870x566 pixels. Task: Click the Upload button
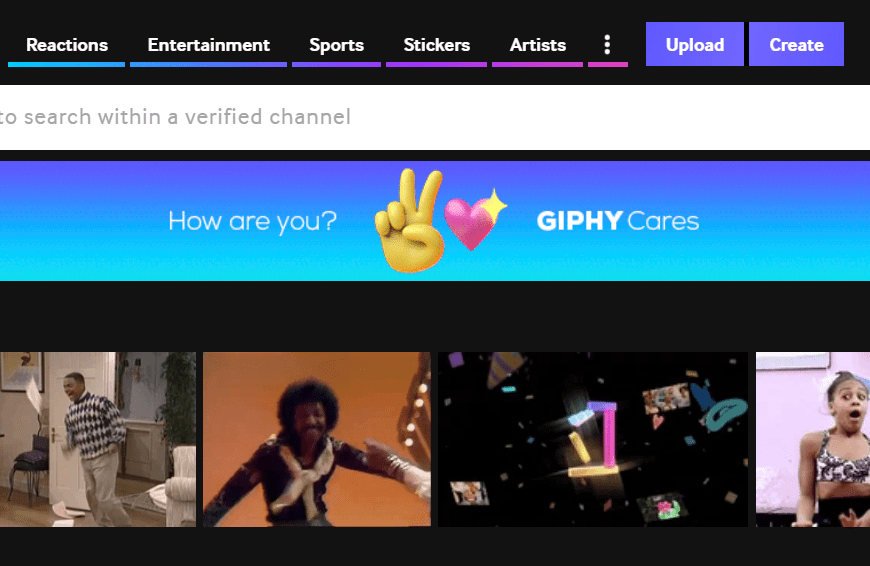click(x=695, y=44)
